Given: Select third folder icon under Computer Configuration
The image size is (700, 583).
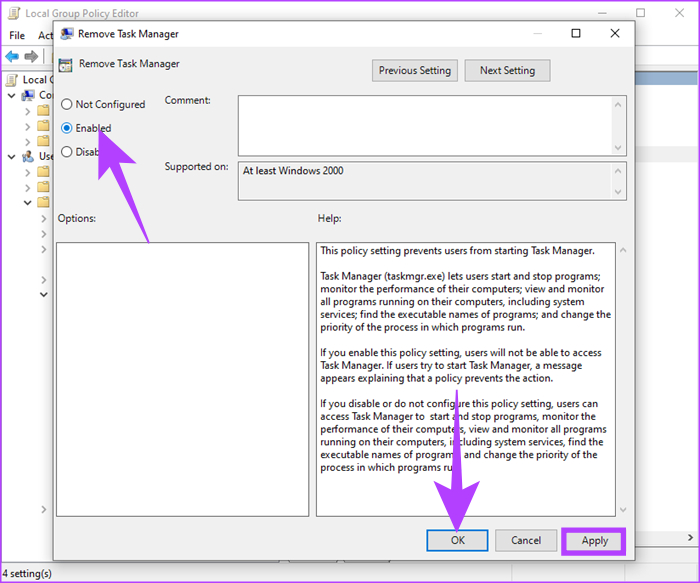Looking at the screenshot, I should pyautogui.click(x=43, y=141).
